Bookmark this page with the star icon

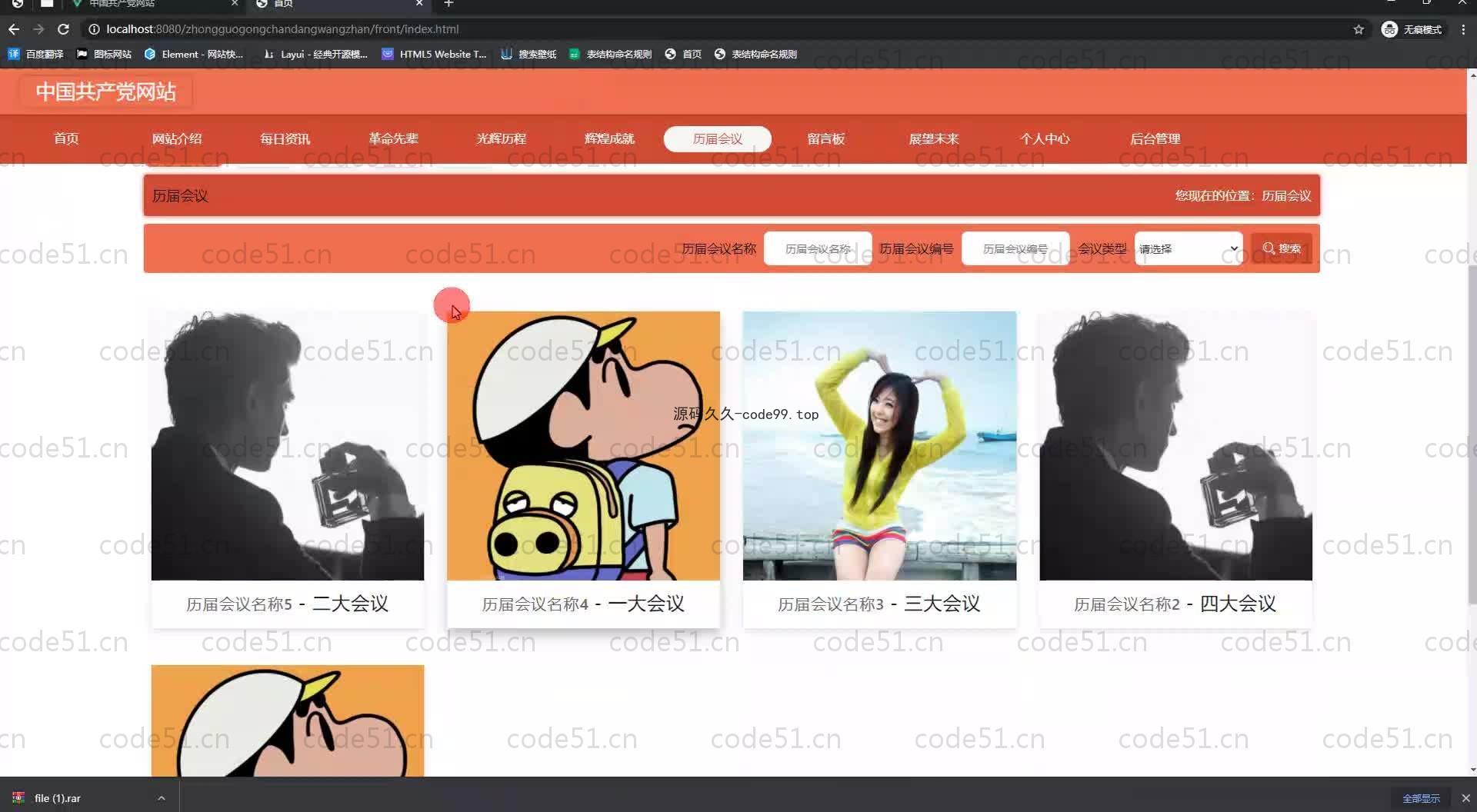[x=1359, y=29]
